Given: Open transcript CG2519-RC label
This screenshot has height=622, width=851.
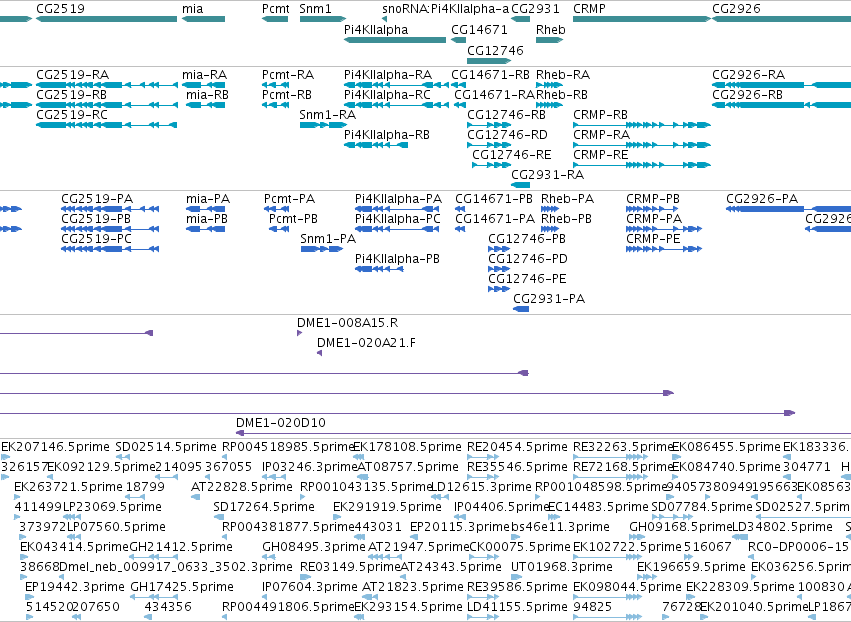Looking at the screenshot, I should click(72, 115).
